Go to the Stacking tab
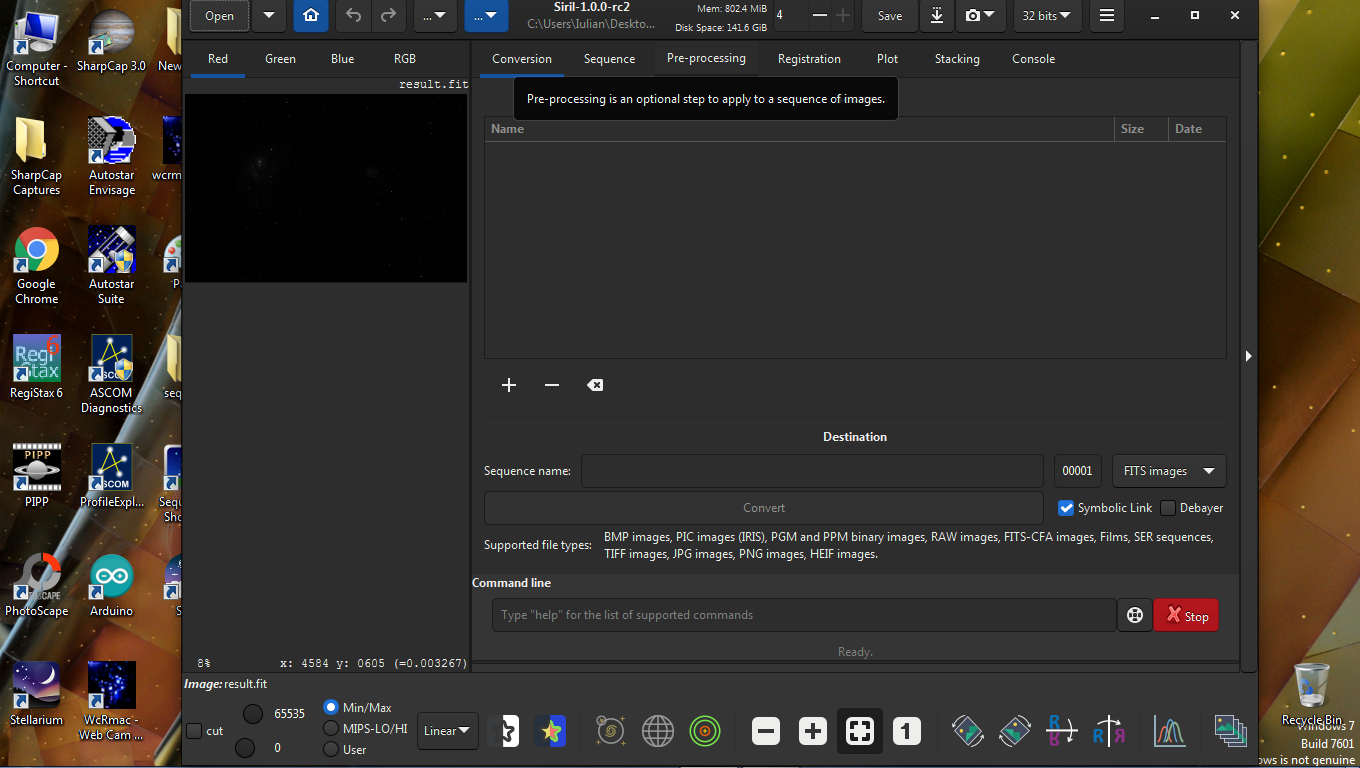 tap(957, 59)
